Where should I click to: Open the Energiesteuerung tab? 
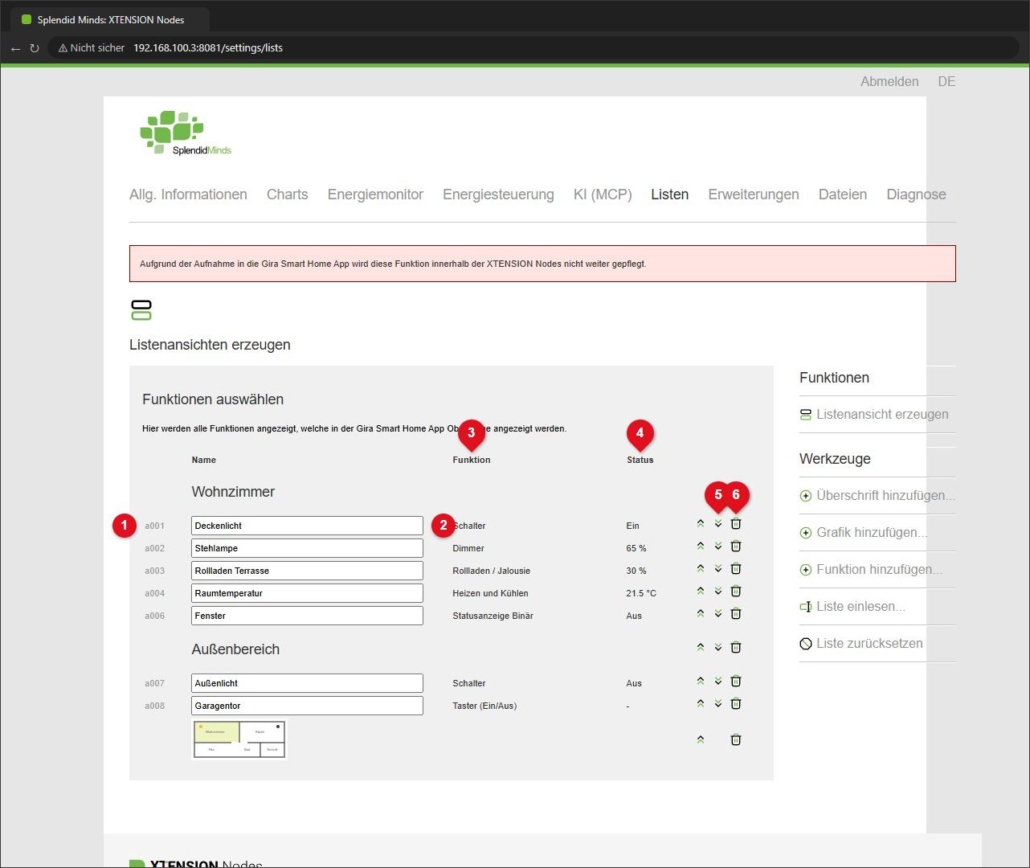[x=498, y=194]
